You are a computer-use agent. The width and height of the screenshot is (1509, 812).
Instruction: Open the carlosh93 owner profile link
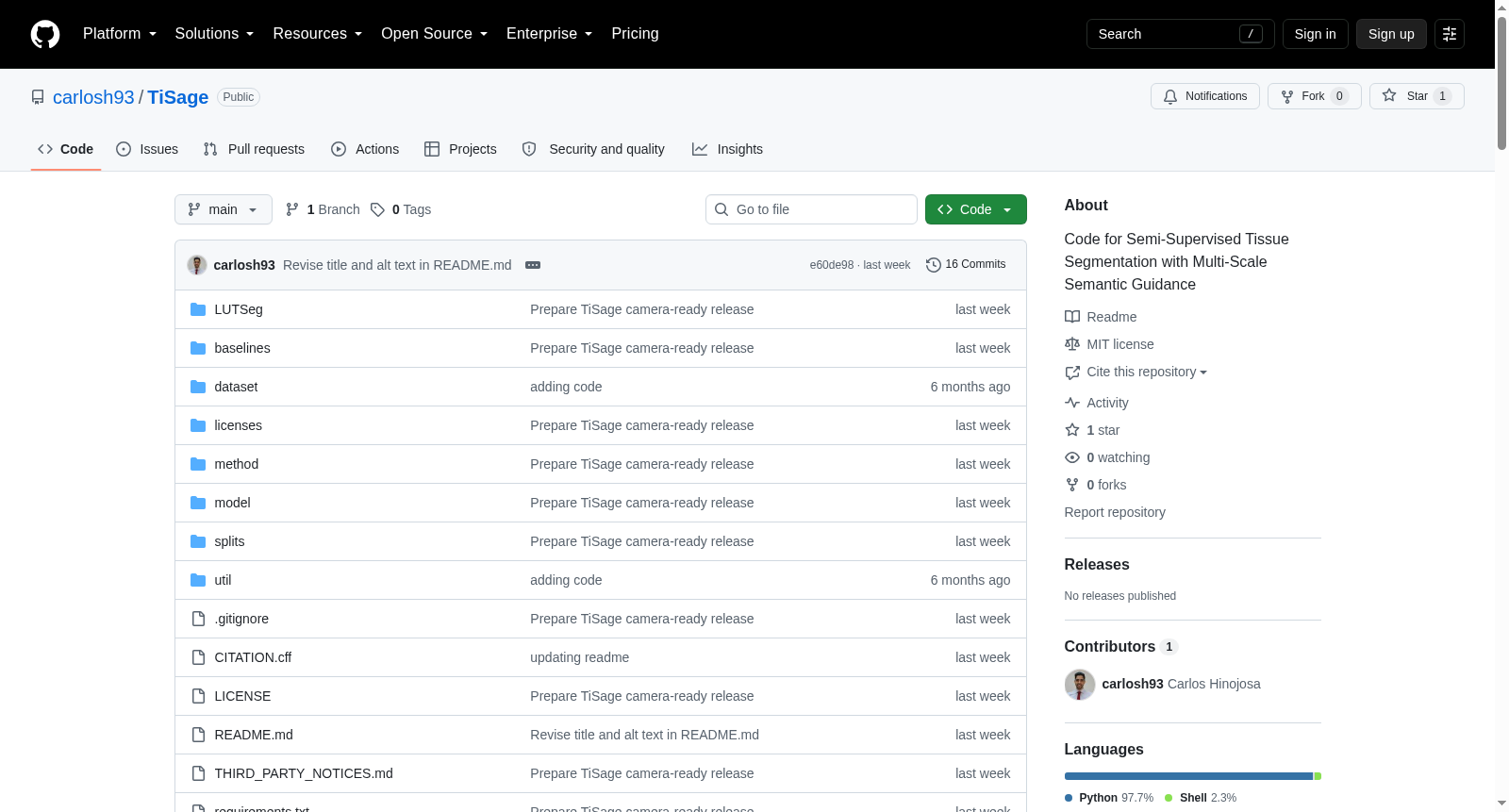(93, 97)
